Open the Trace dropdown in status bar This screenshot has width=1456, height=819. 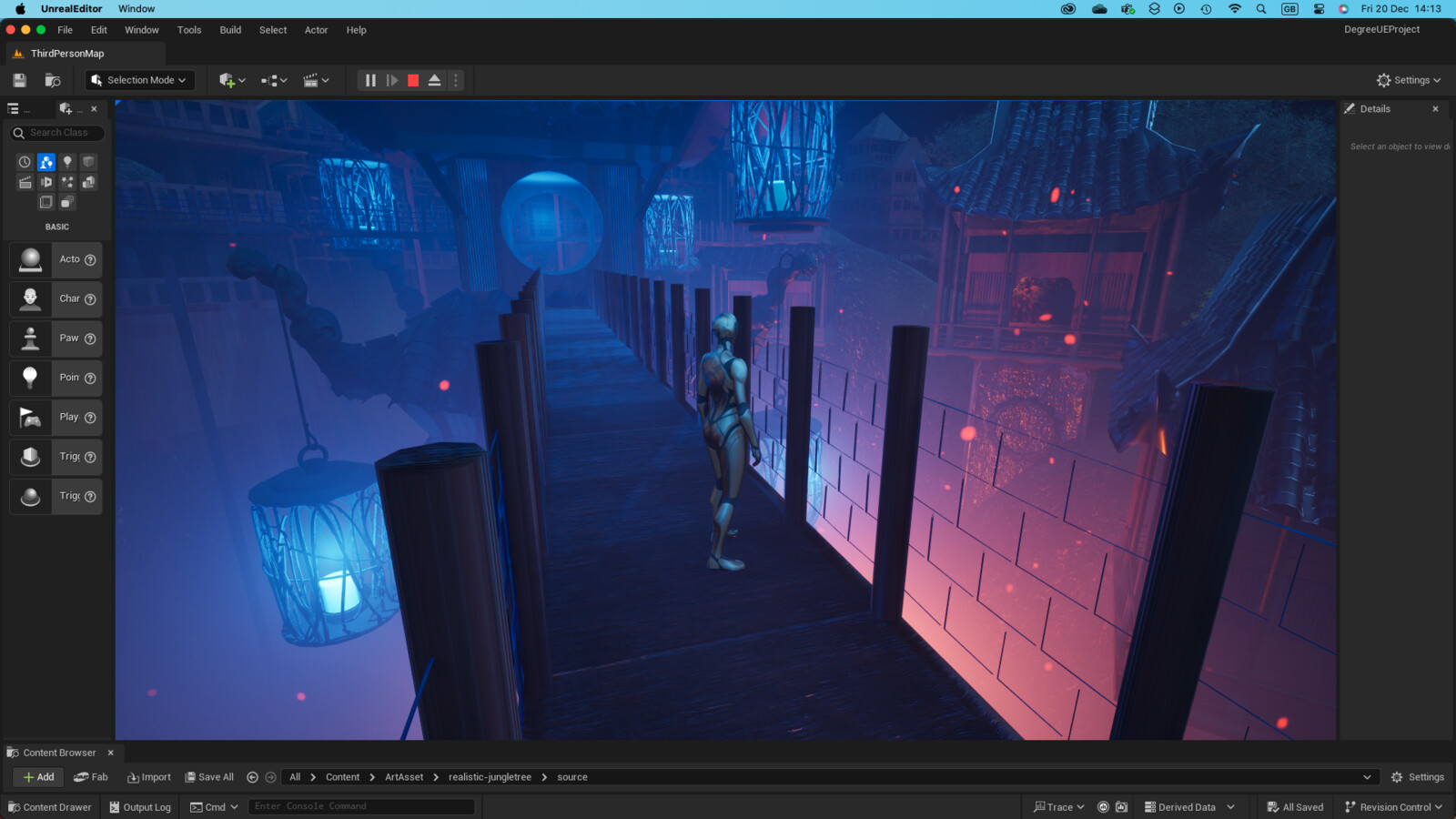click(1059, 807)
